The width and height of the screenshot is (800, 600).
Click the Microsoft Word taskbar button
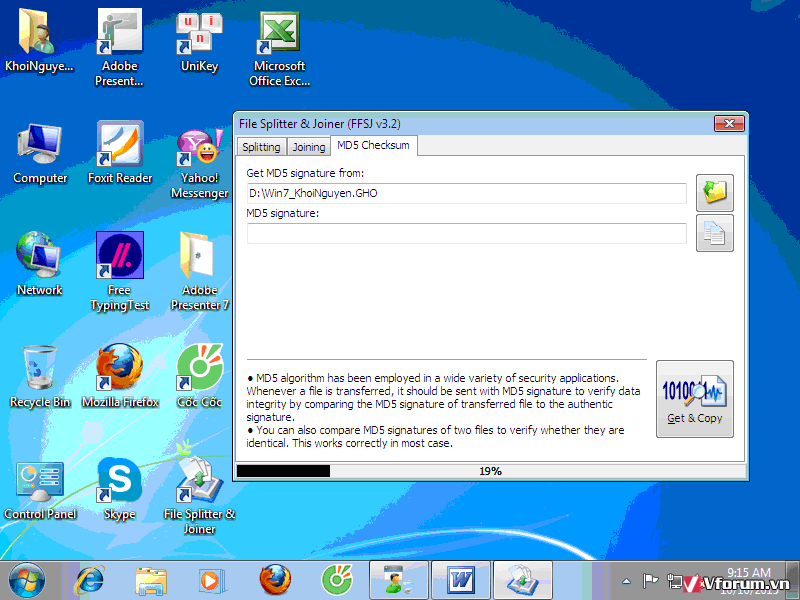[x=461, y=579]
